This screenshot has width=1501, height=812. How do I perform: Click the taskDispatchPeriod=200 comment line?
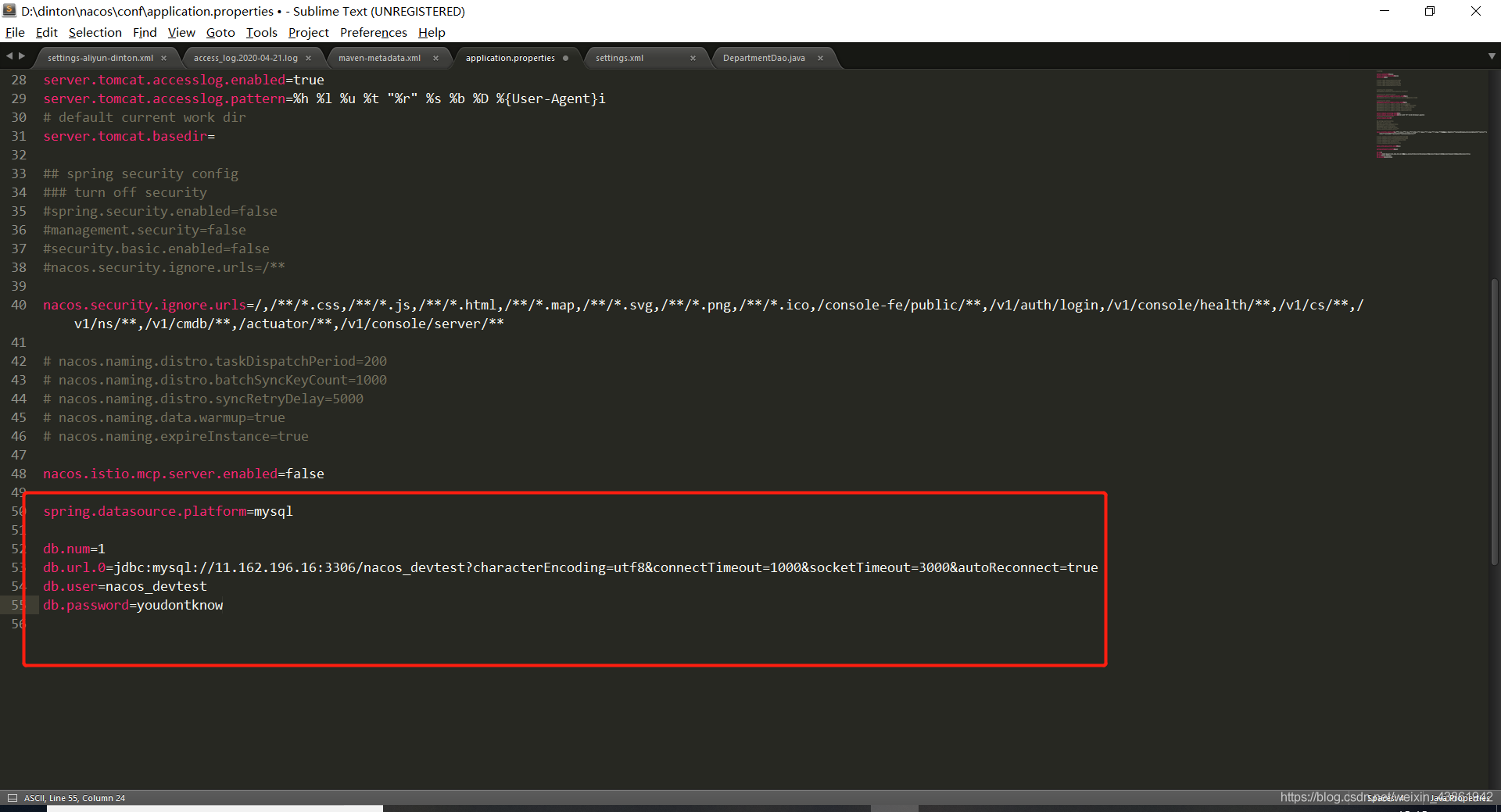pyautogui.click(x=215, y=361)
